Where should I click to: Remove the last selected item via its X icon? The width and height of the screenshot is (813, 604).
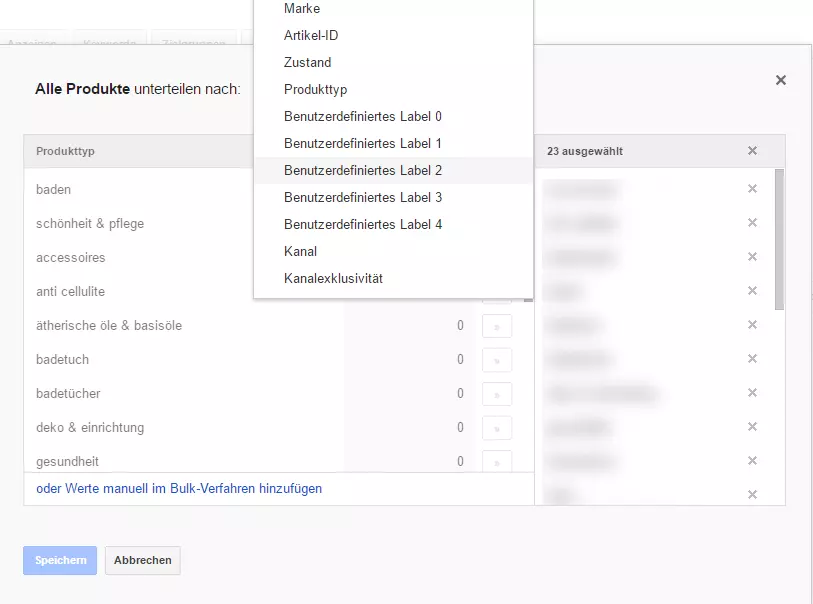click(752, 494)
